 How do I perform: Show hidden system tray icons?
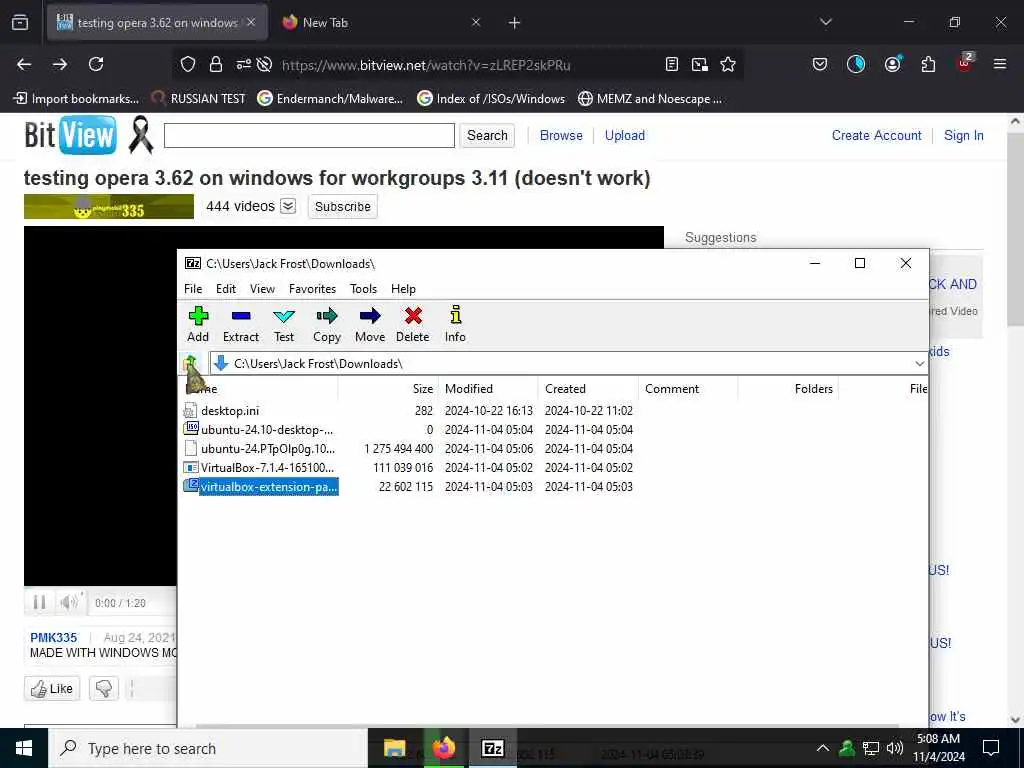(x=823, y=748)
